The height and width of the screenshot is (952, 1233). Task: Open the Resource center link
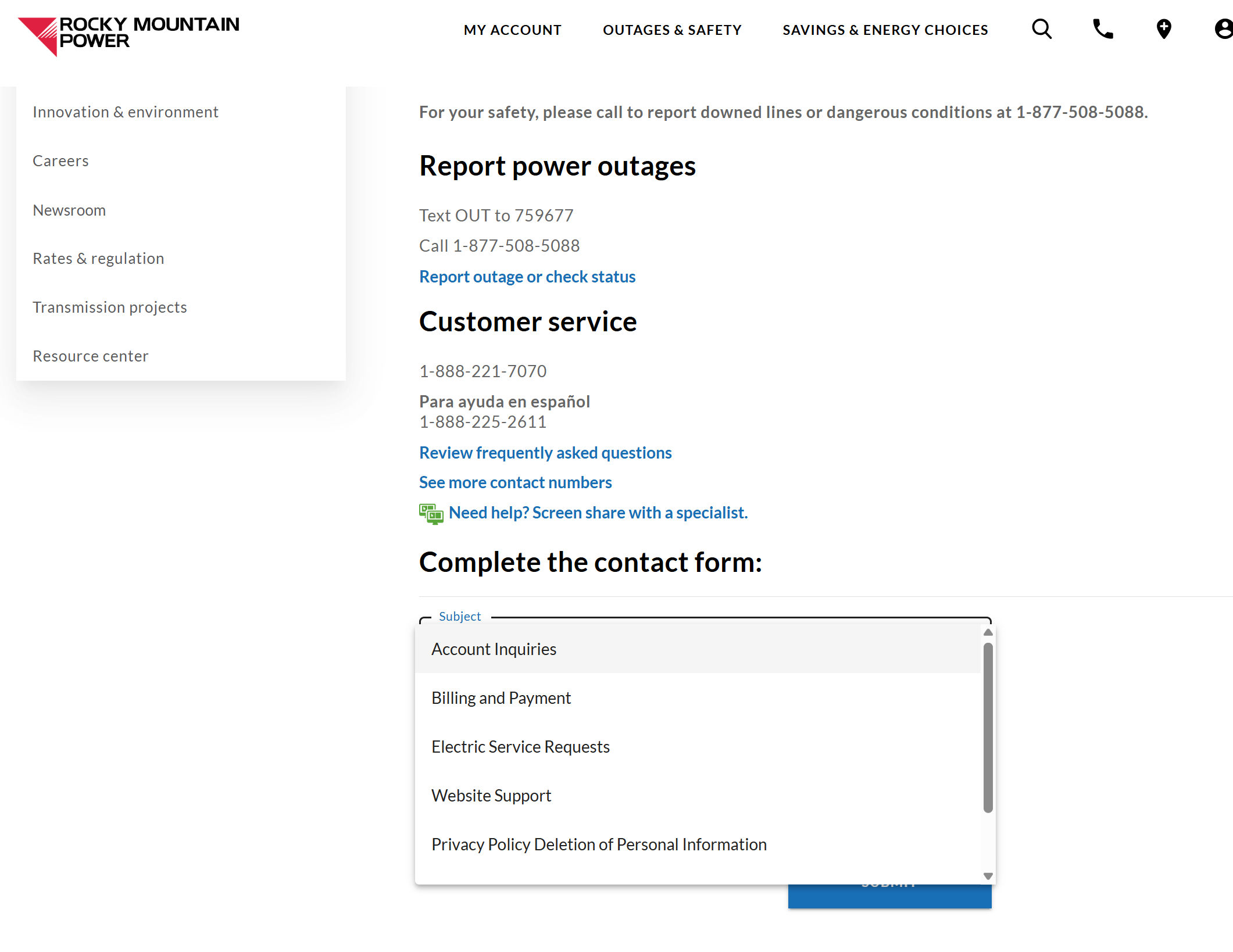pos(91,356)
